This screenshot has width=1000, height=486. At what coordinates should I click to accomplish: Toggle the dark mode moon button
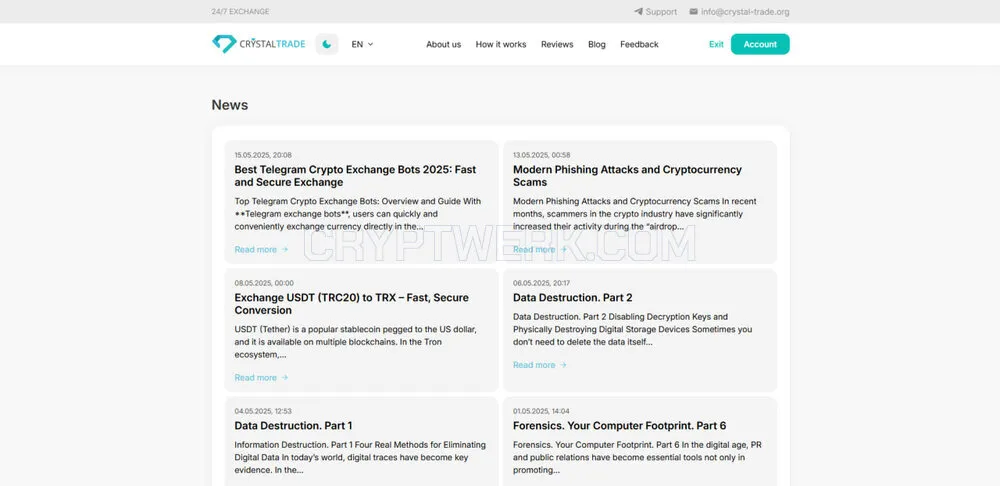[x=327, y=44]
